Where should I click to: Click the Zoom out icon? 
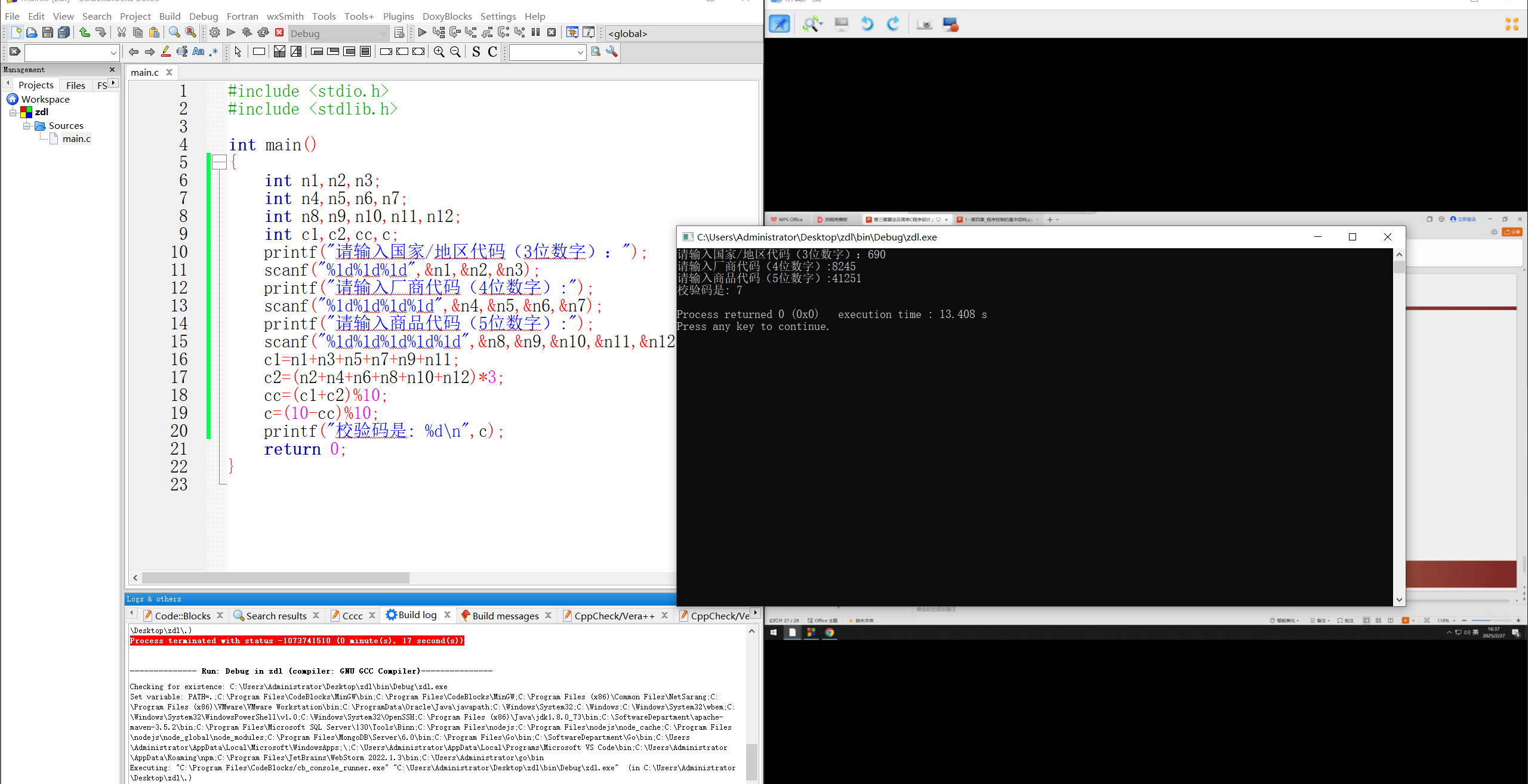tap(455, 52)
